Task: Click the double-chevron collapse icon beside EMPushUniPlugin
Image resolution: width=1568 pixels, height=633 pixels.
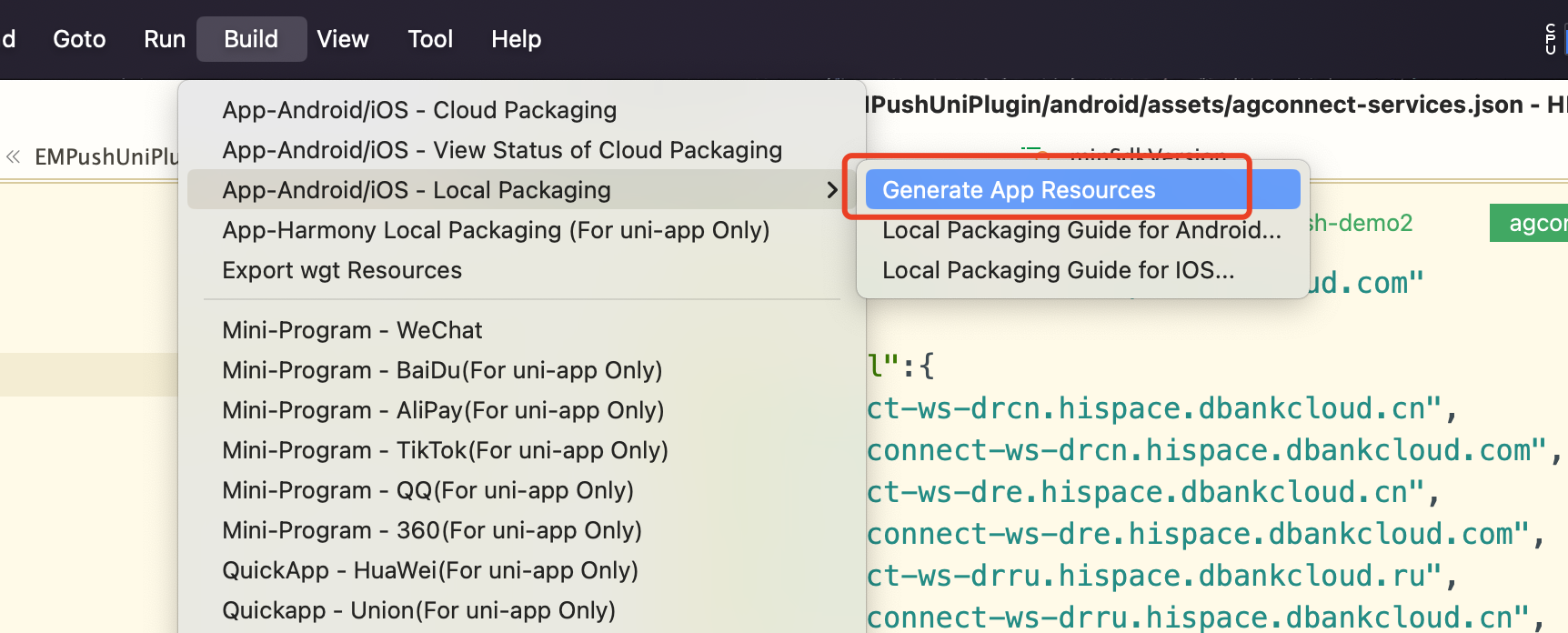Action: [14, 156]
